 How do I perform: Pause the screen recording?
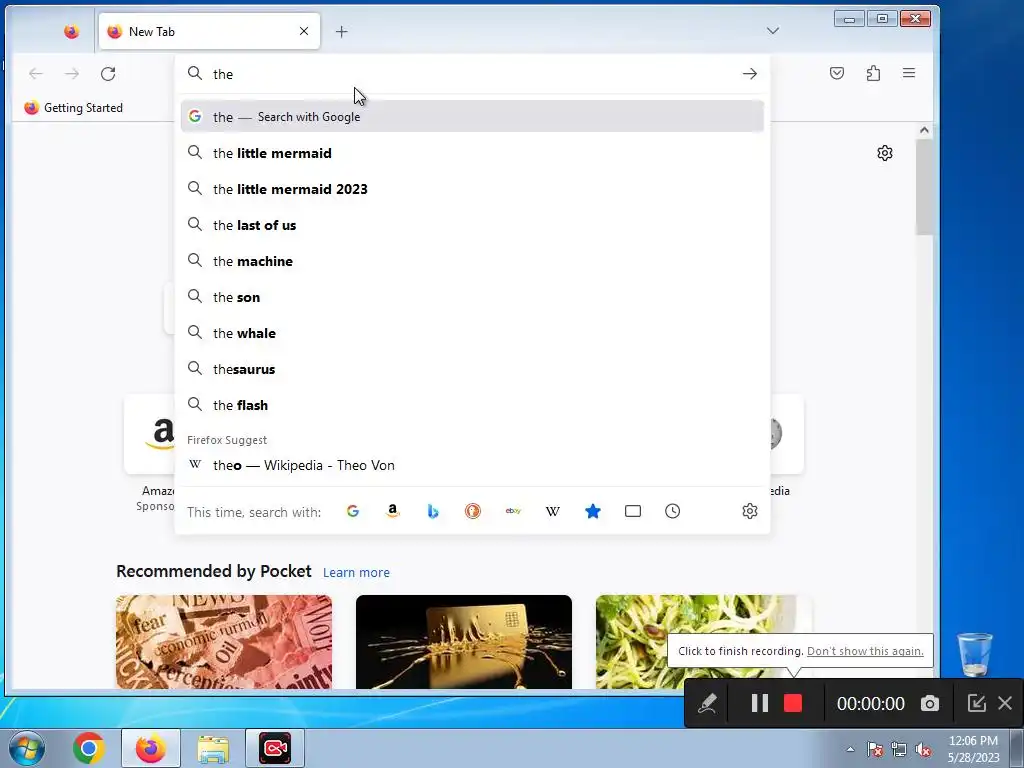tap(759, 703)
